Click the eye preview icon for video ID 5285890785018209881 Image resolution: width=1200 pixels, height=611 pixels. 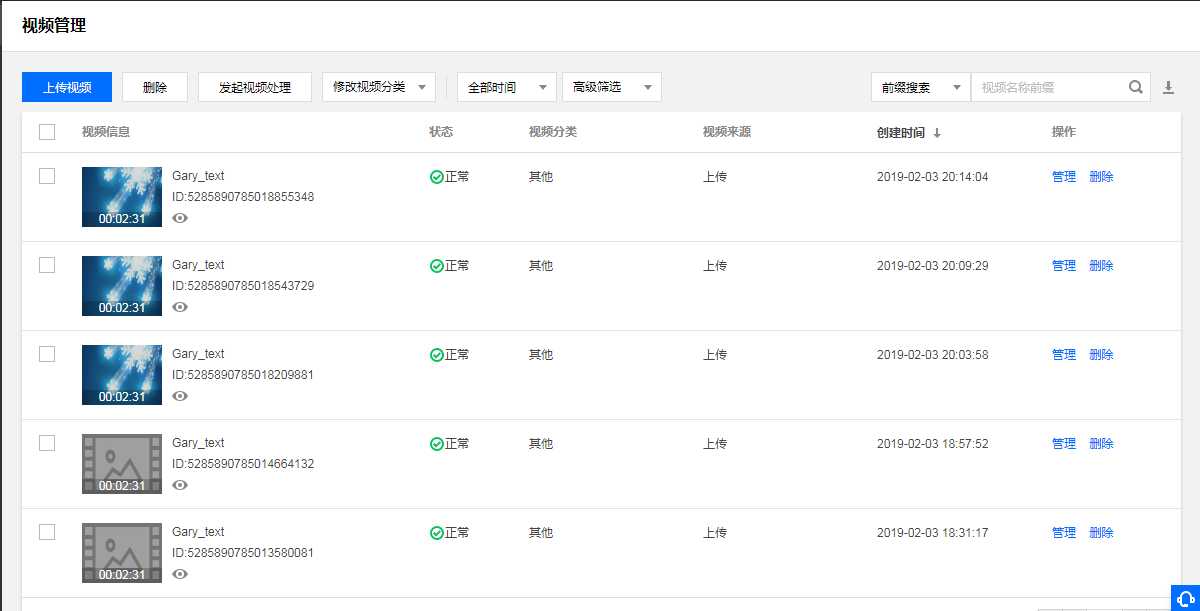click(x=180, y=396)
